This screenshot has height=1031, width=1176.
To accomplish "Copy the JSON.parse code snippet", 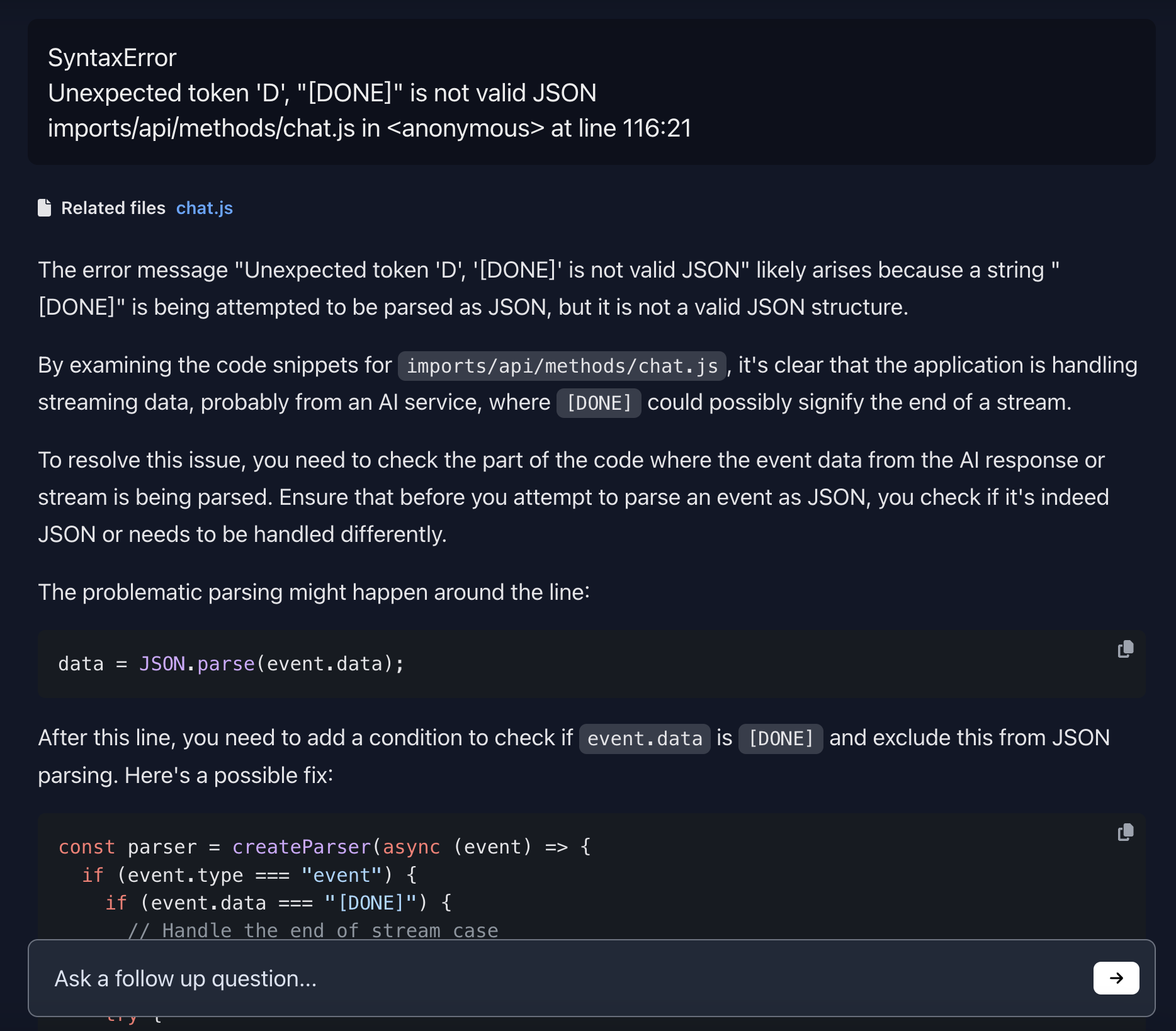I will pos(1125,649).
